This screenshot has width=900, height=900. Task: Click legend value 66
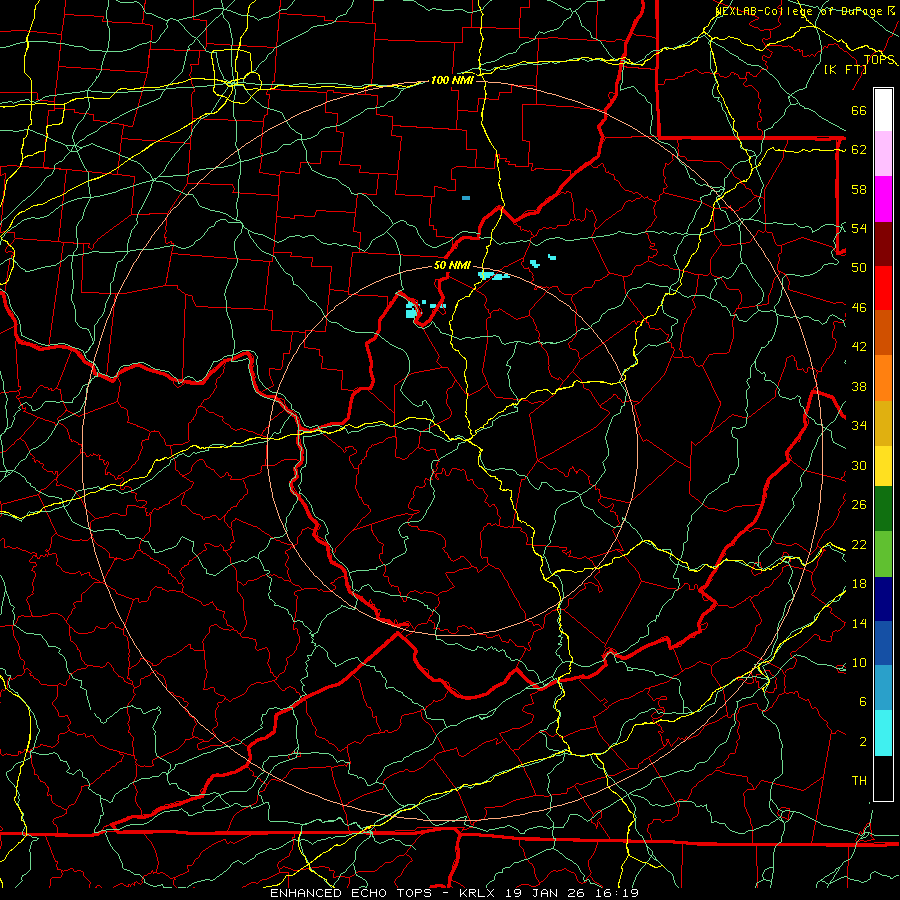coord(859,111)
